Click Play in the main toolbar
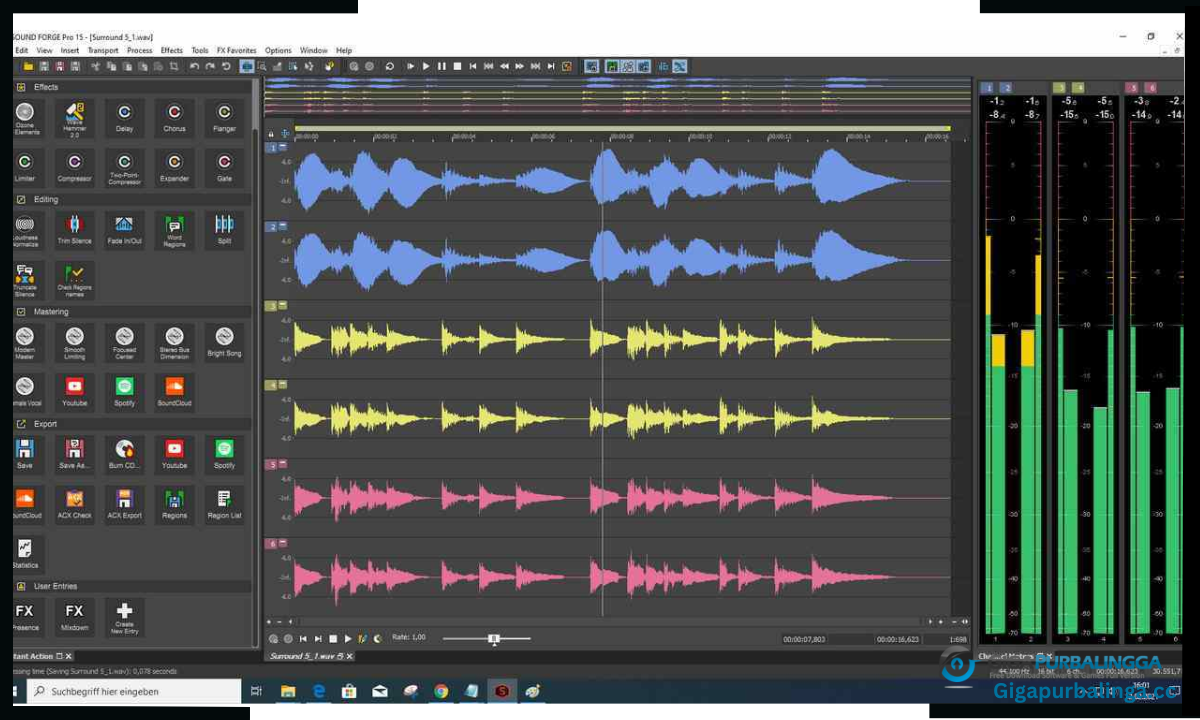 [425, 66]
